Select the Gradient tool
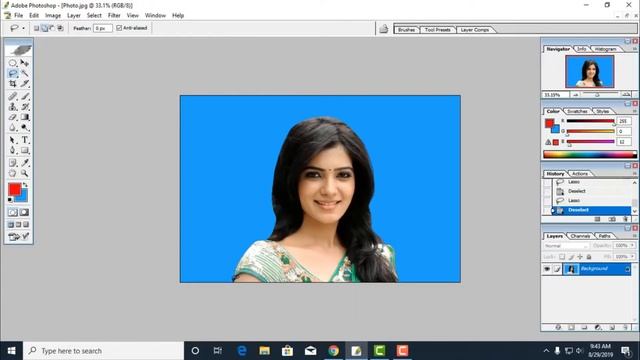Image resolution: width=640 pixels, height=360 pixels. pyautogui.click(x=25, y=118)
